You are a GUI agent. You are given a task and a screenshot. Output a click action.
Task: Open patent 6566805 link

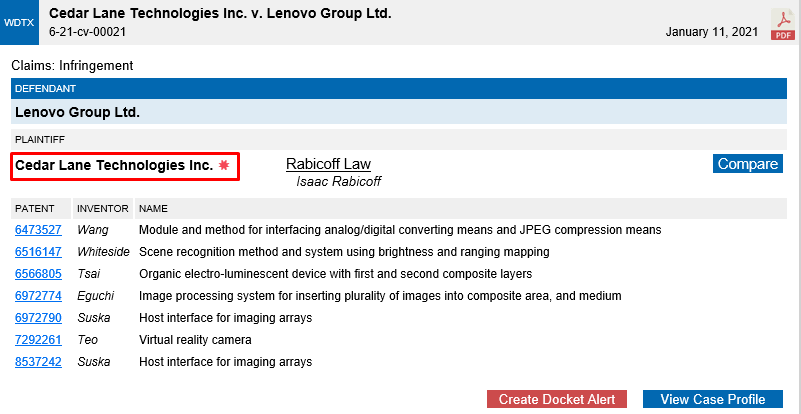coord(38,274)
